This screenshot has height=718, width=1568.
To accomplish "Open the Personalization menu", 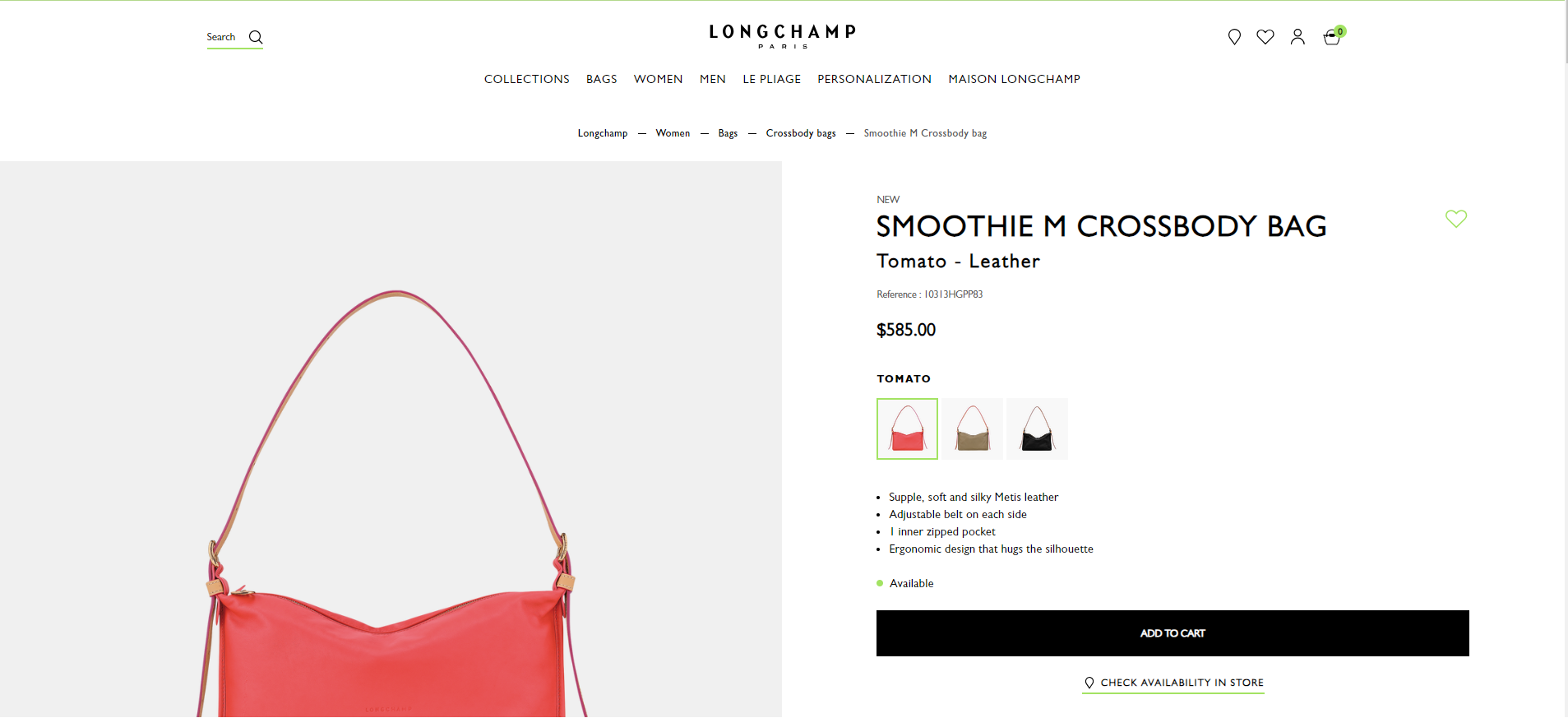I will click(x=875, y=79).
